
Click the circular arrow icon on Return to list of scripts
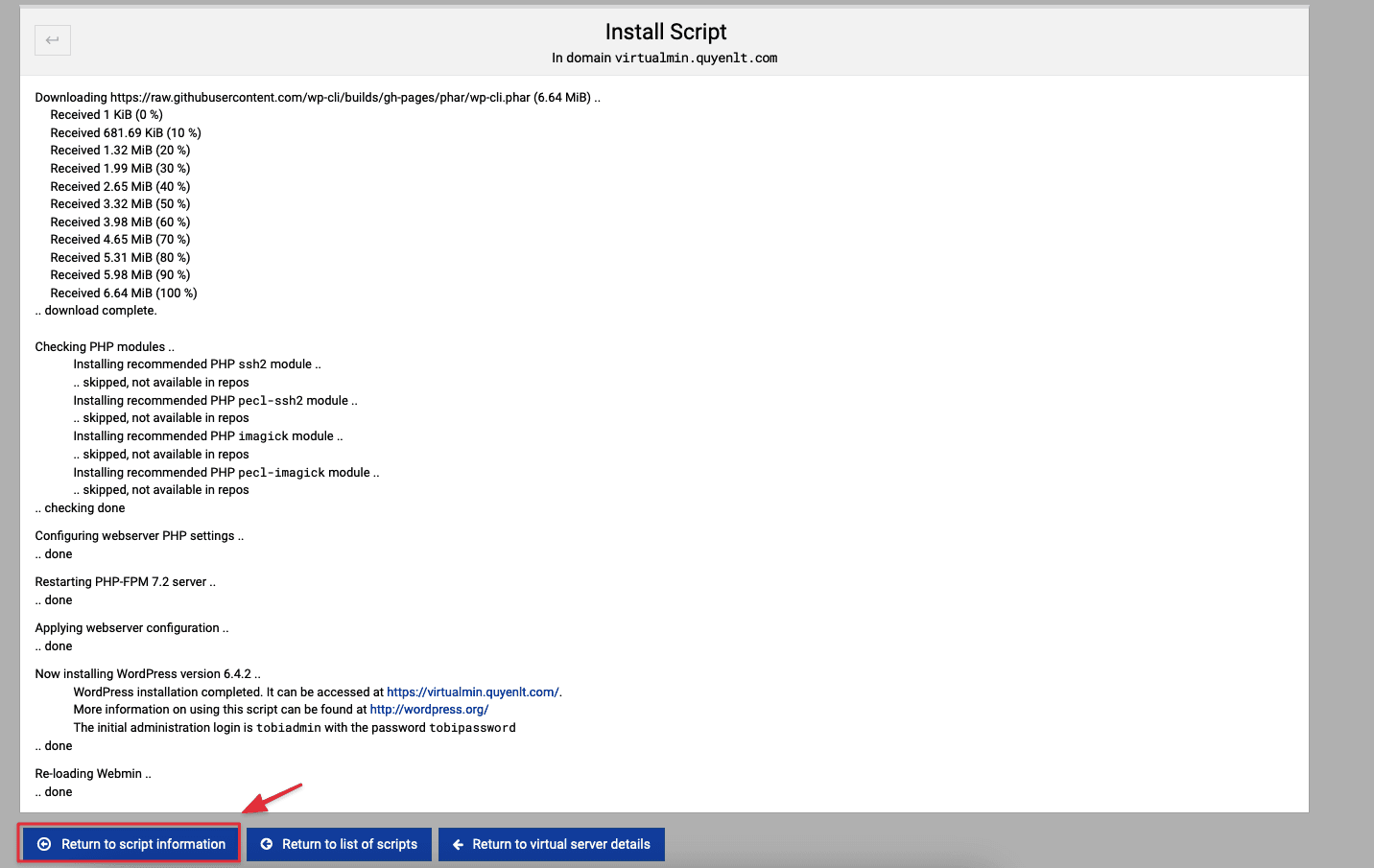pos(266,844)
